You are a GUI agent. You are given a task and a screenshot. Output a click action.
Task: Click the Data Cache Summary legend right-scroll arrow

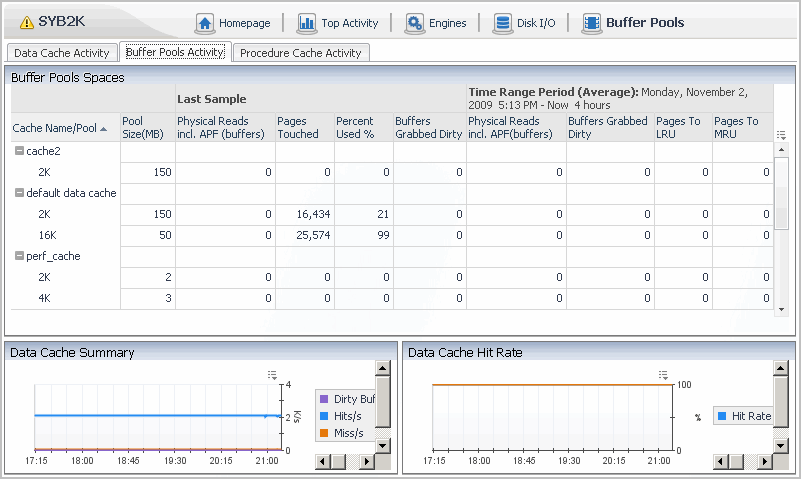(367, 461)
